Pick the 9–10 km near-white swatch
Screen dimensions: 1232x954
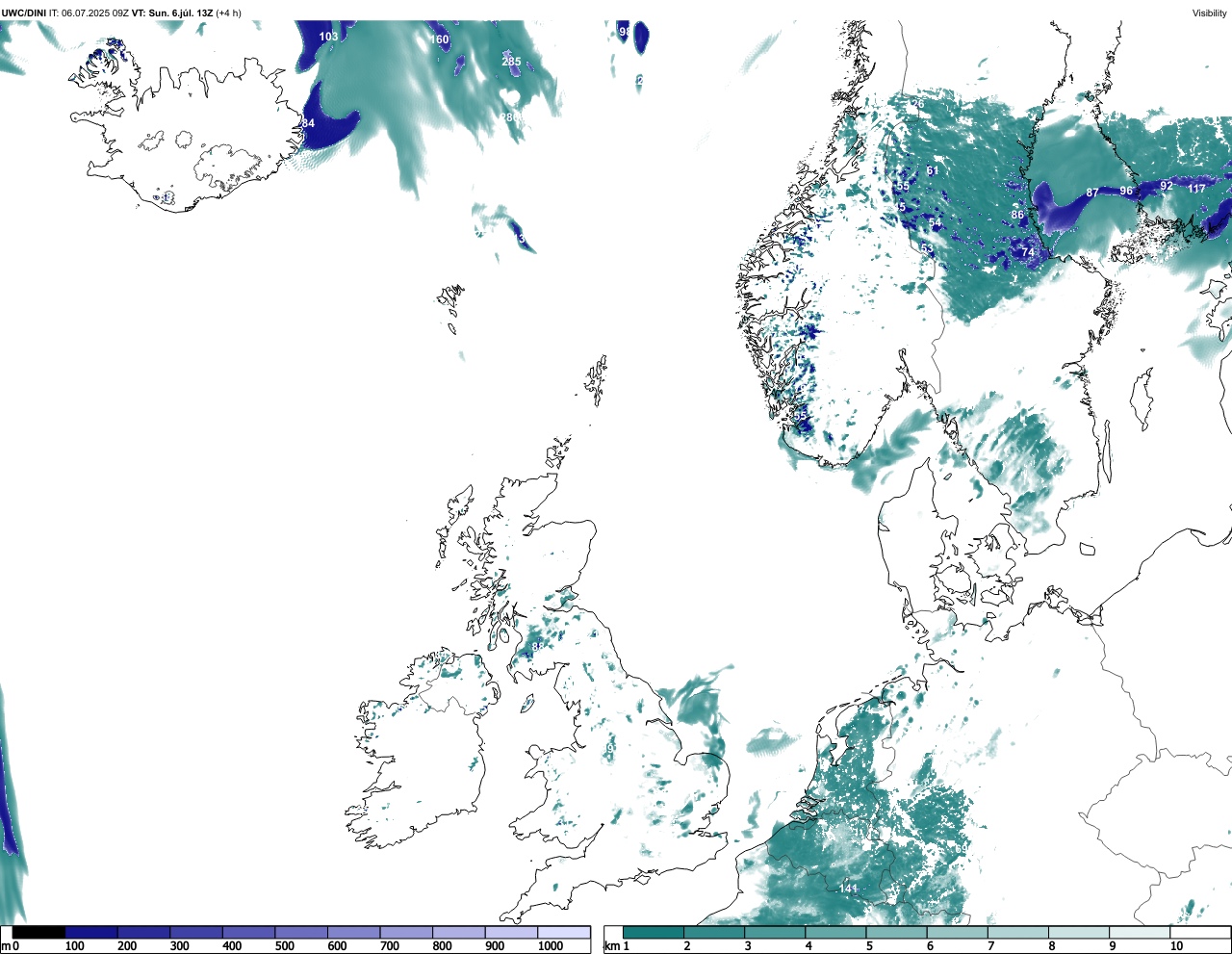click(x=1139, y=932)
